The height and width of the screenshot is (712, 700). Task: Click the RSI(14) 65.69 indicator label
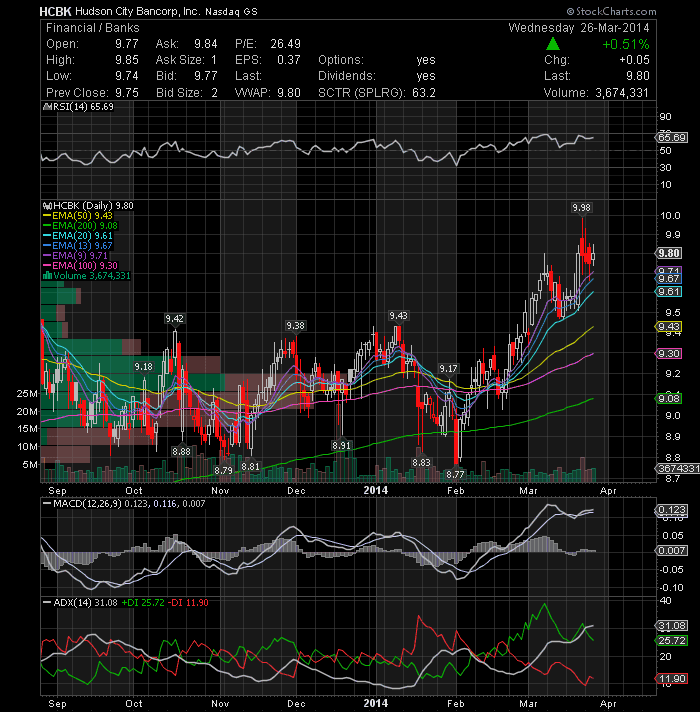click(78, 107)
